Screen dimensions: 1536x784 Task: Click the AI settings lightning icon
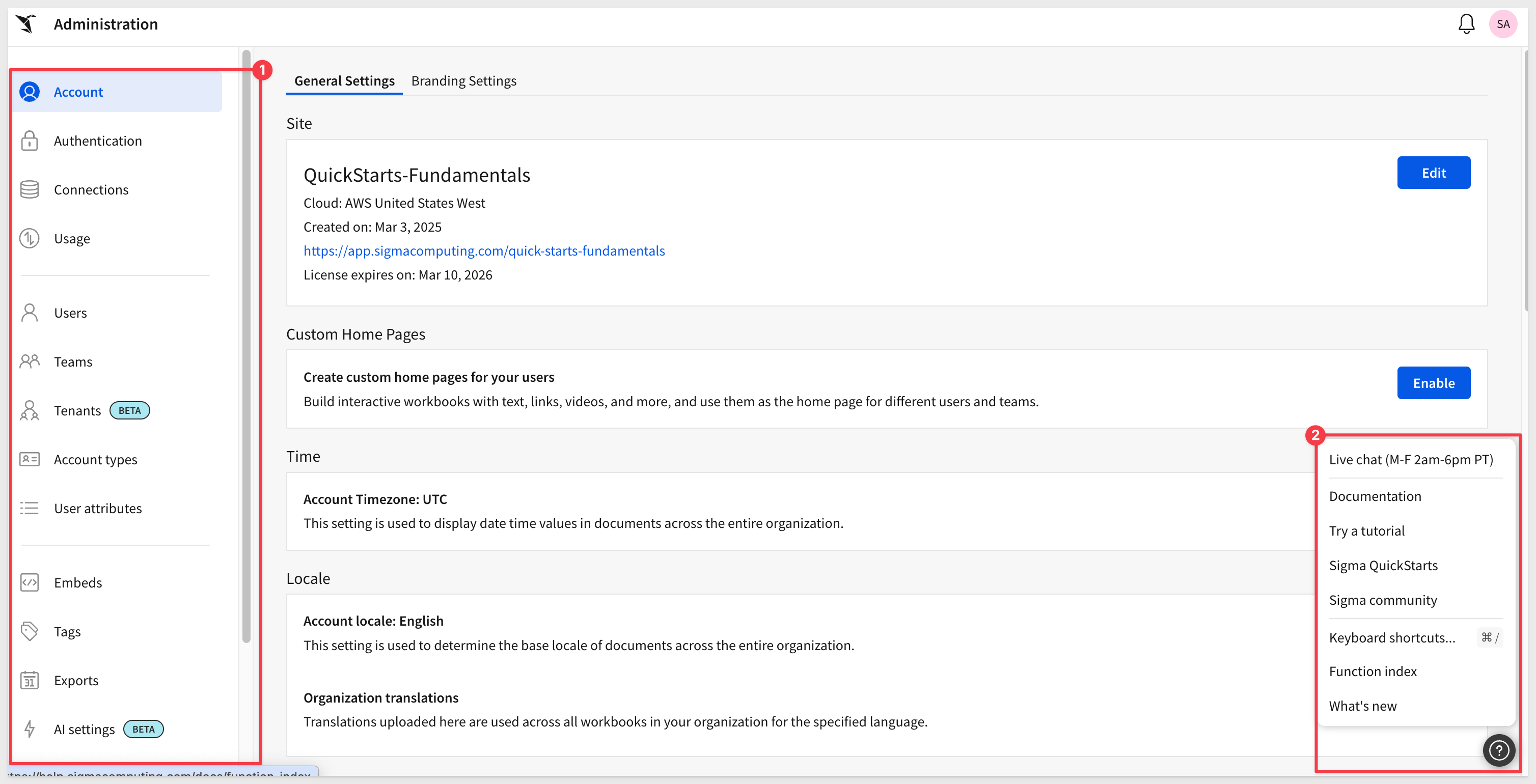[29, 729]
